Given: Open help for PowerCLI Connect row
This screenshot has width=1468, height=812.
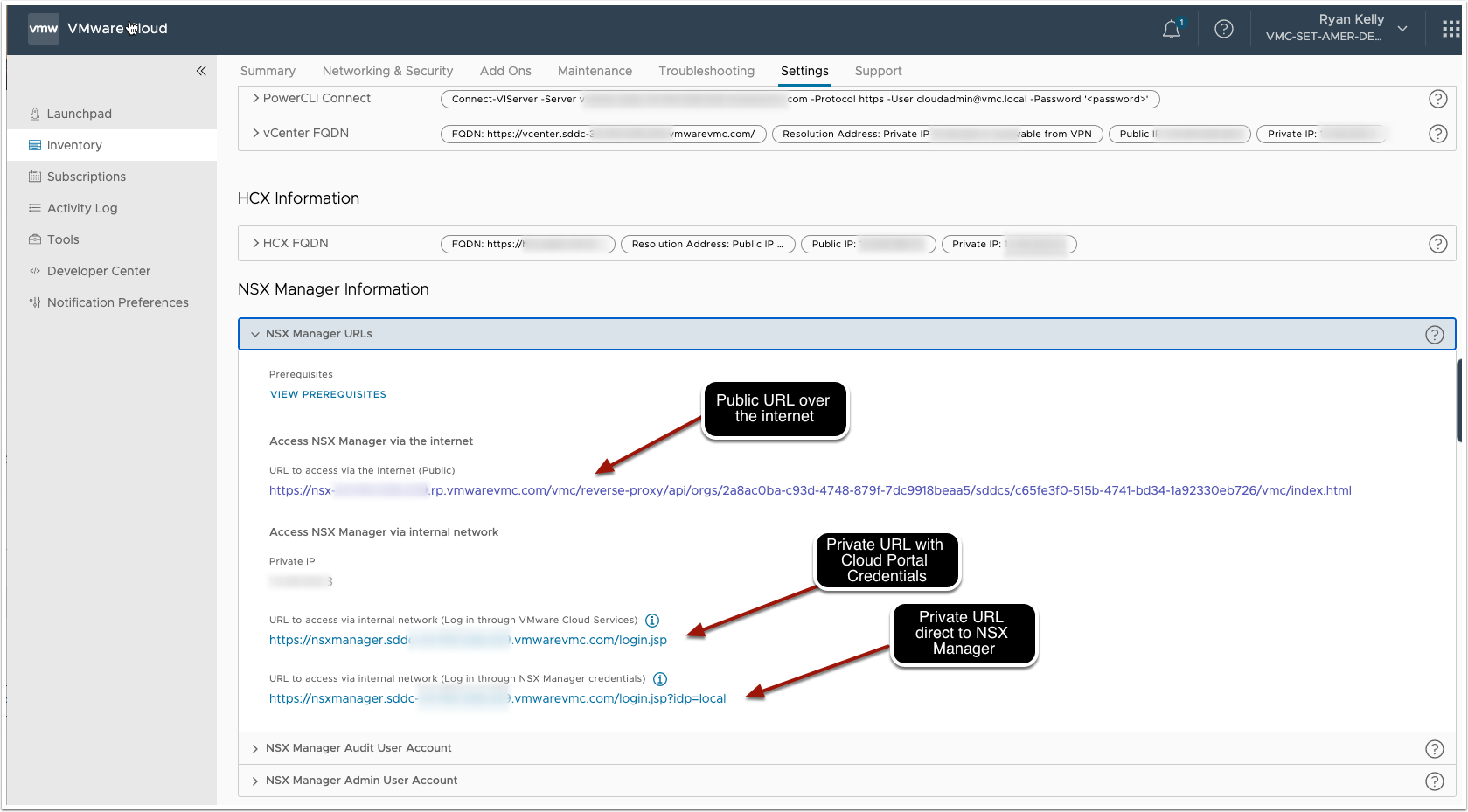Looking at the screenshot, I should coord(1437,99).
